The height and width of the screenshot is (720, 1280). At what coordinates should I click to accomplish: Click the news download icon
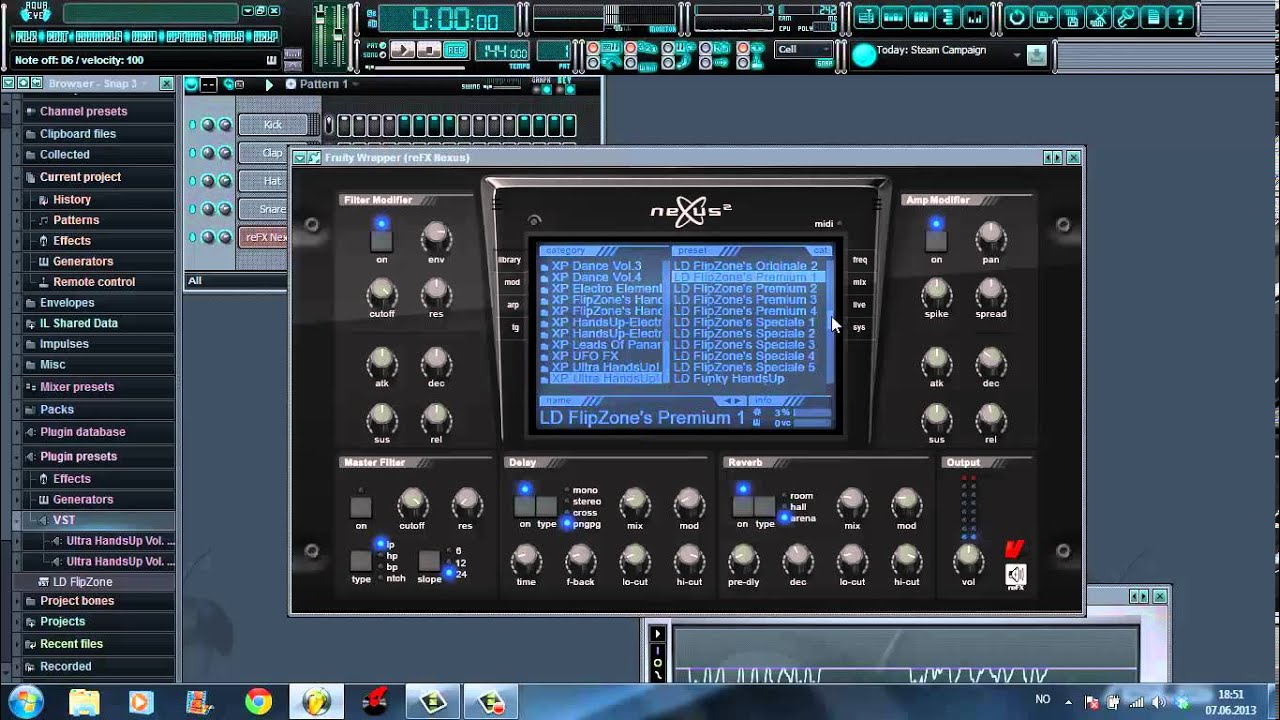click(1036, 56)
